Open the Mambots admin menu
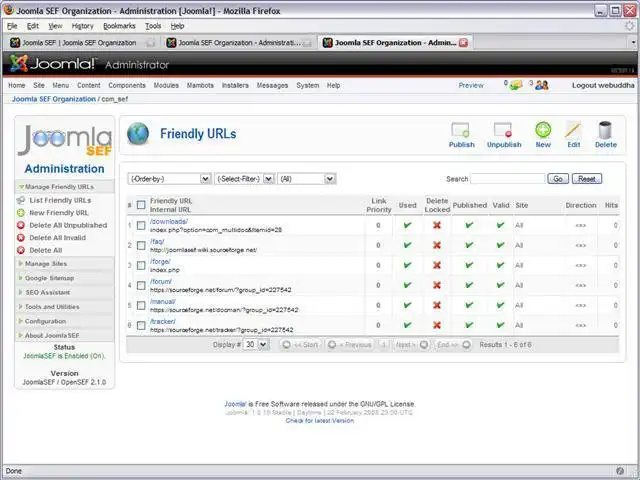640x480 pixels. (200, 85)
